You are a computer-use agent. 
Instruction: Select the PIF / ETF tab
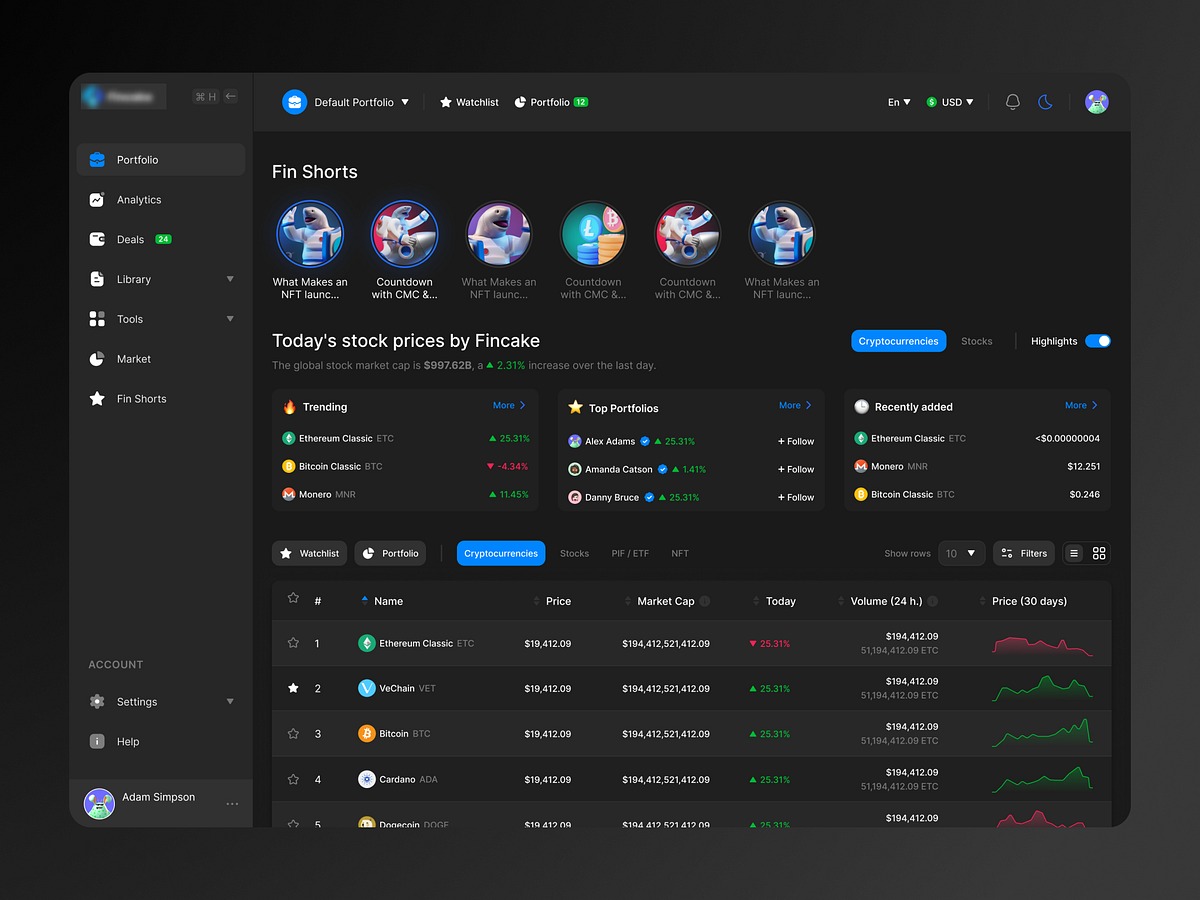click(630, 553)
